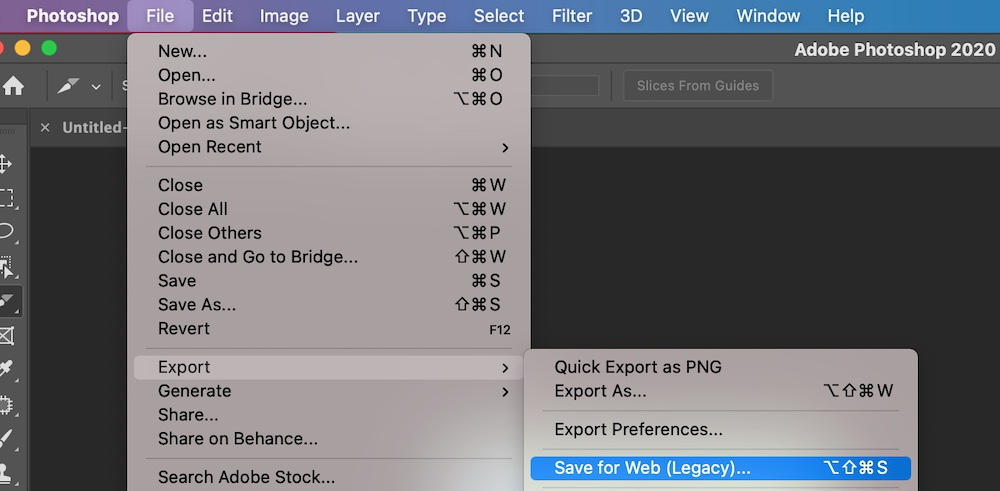1000x491 pixels.
Task: Open Export Preferences
Action: point(638,429)
